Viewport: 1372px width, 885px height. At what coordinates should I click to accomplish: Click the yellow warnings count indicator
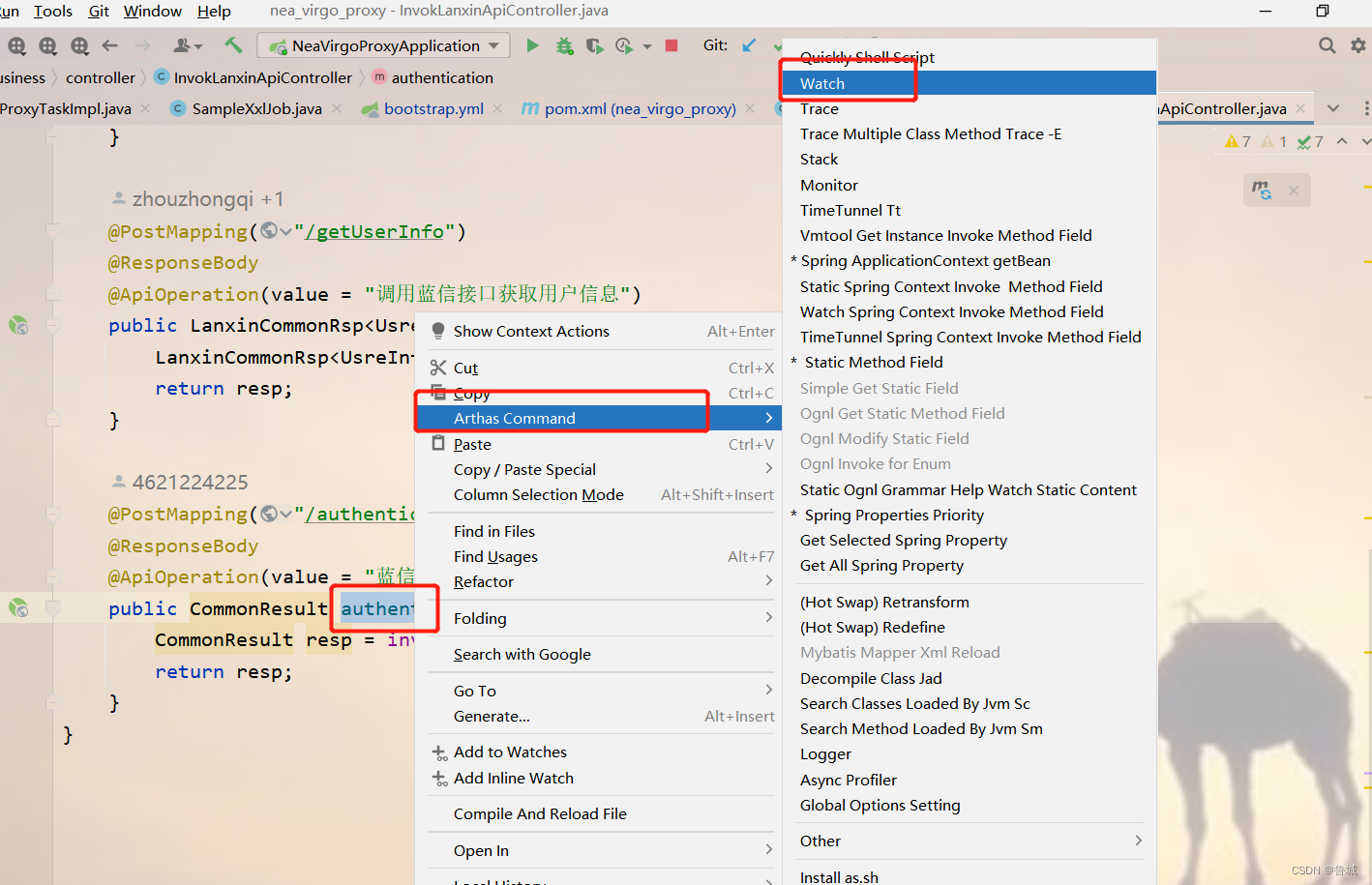[1238, 141]
